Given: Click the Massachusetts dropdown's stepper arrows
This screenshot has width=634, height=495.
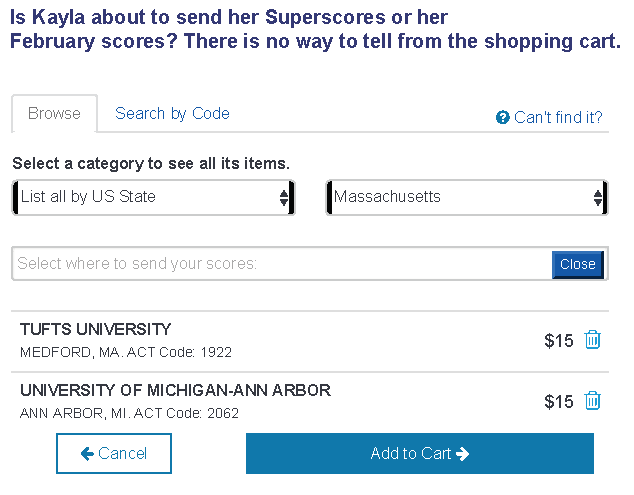Looking at the screenshot, I should [598, 198].
